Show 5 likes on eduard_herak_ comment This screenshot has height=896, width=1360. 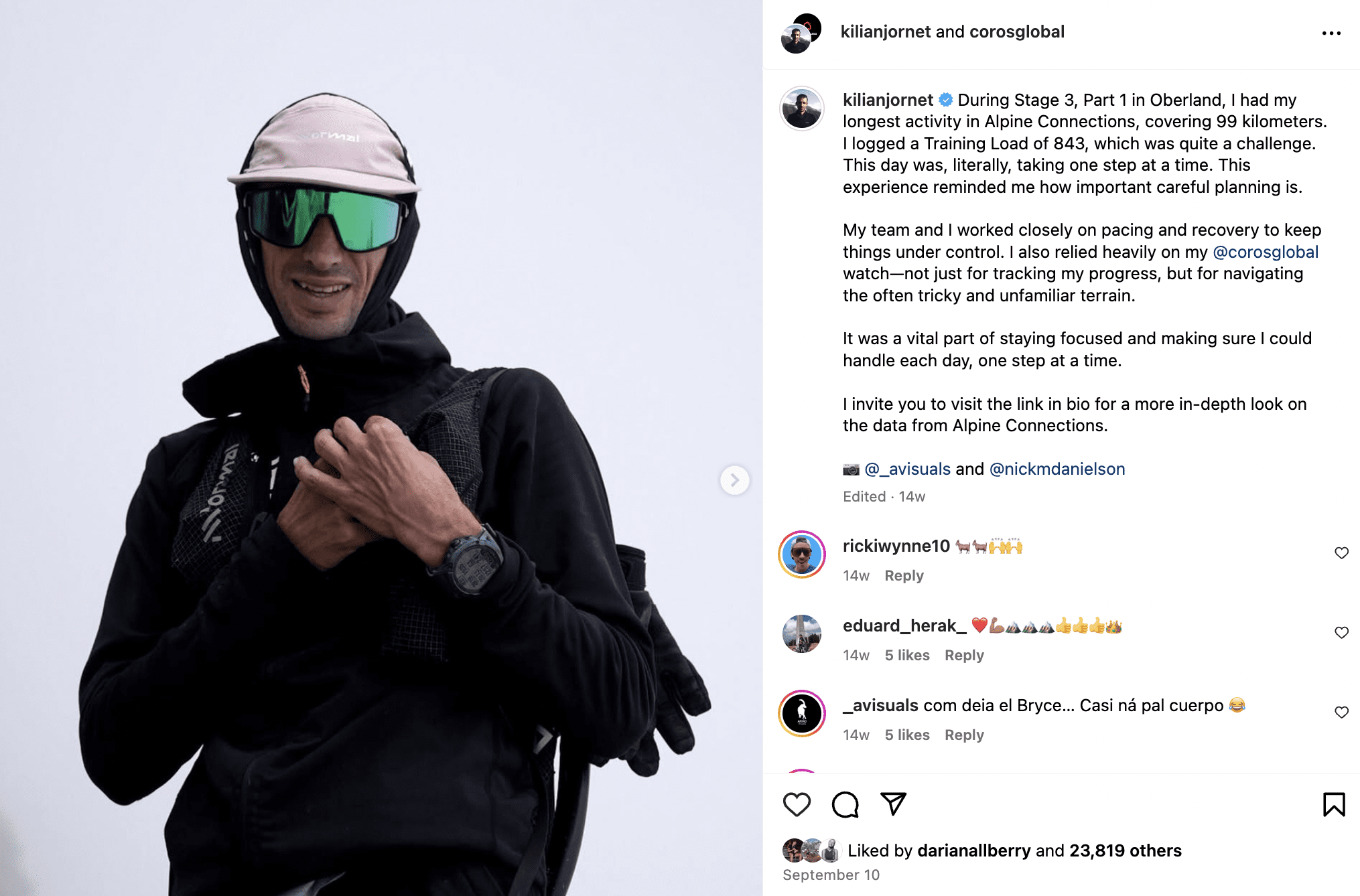(x=907, y=655)
